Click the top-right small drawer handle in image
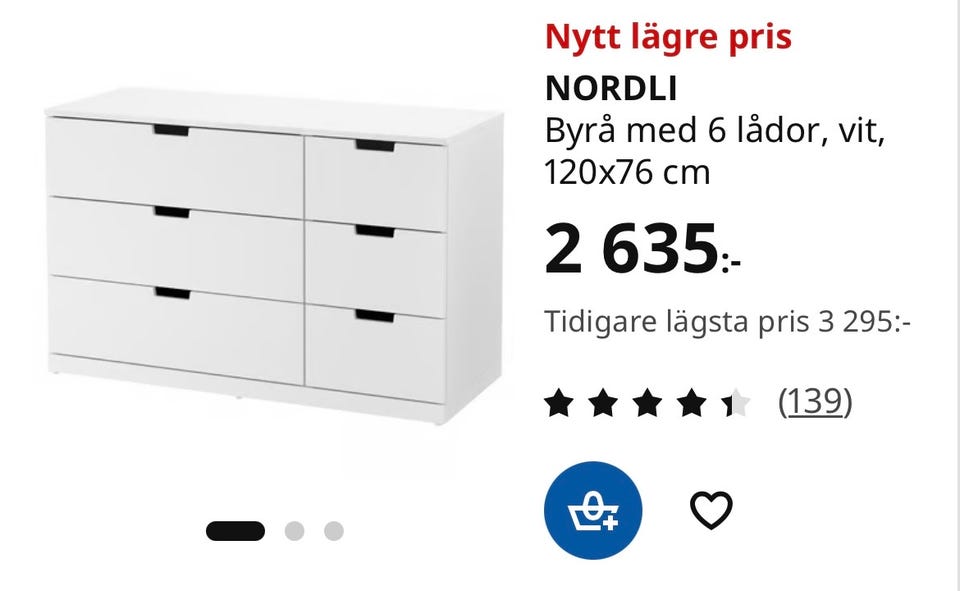The height and width of the screenshot is (591, 960). 375,146
